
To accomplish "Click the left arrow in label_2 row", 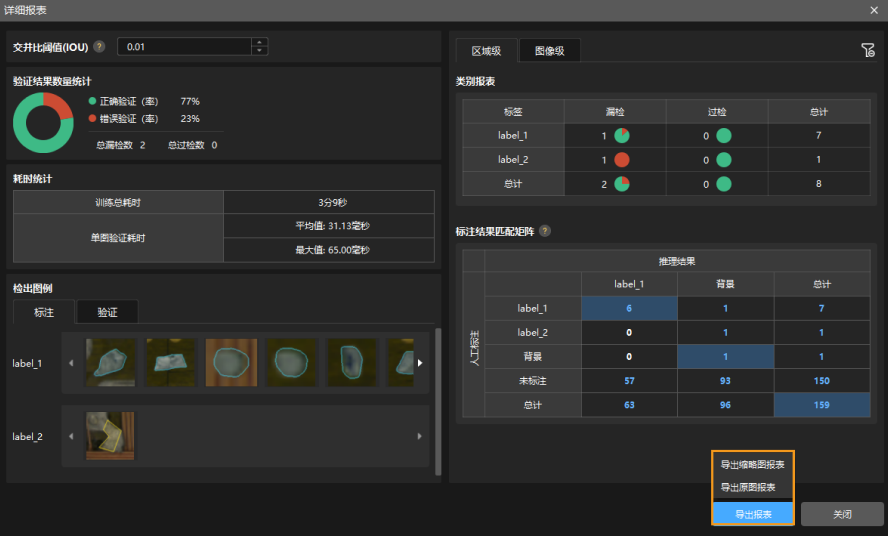I will point(71,436).
